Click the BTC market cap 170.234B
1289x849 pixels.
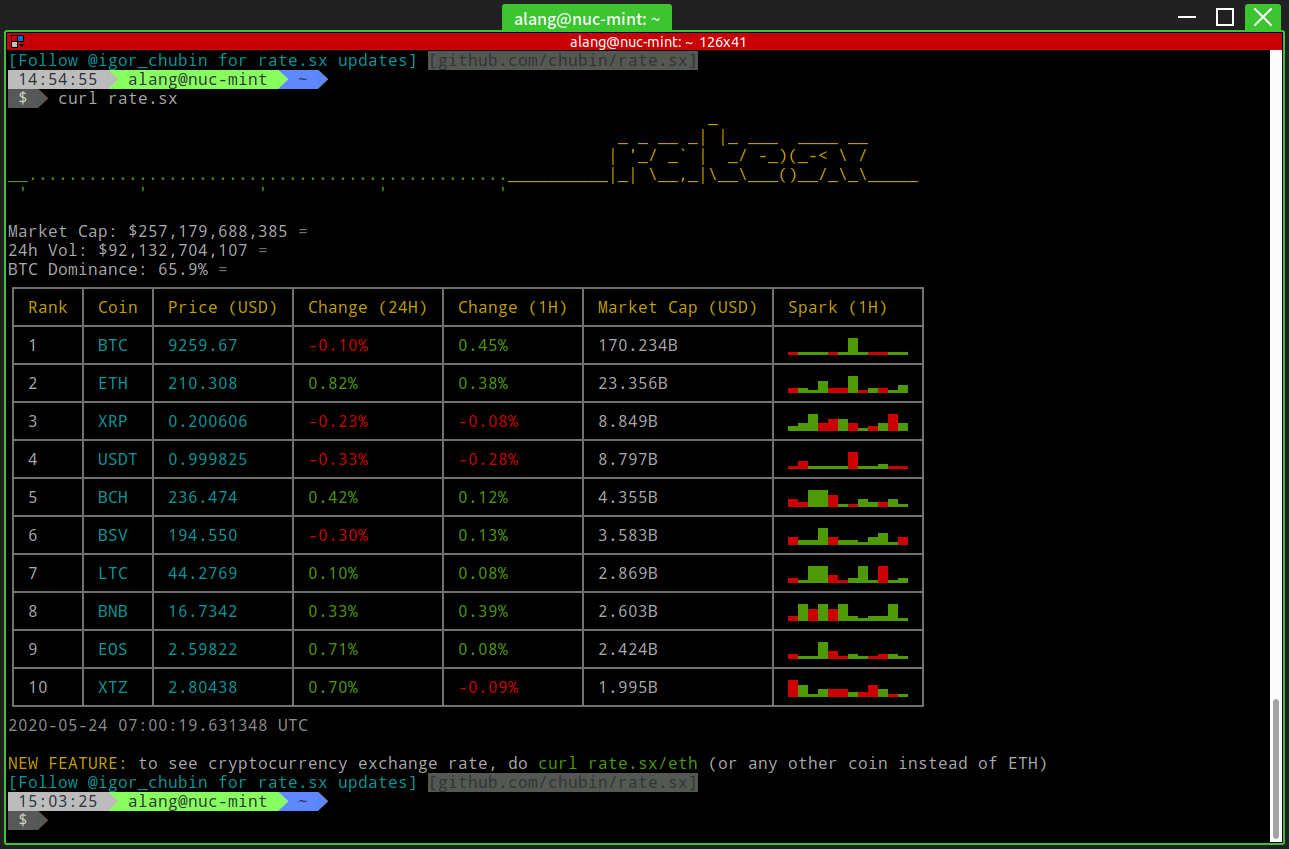click(x=638, y=345)
